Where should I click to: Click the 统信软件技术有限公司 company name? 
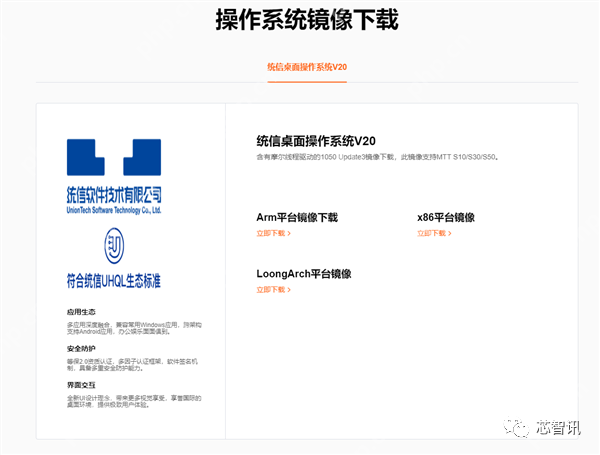coord(114,195)
